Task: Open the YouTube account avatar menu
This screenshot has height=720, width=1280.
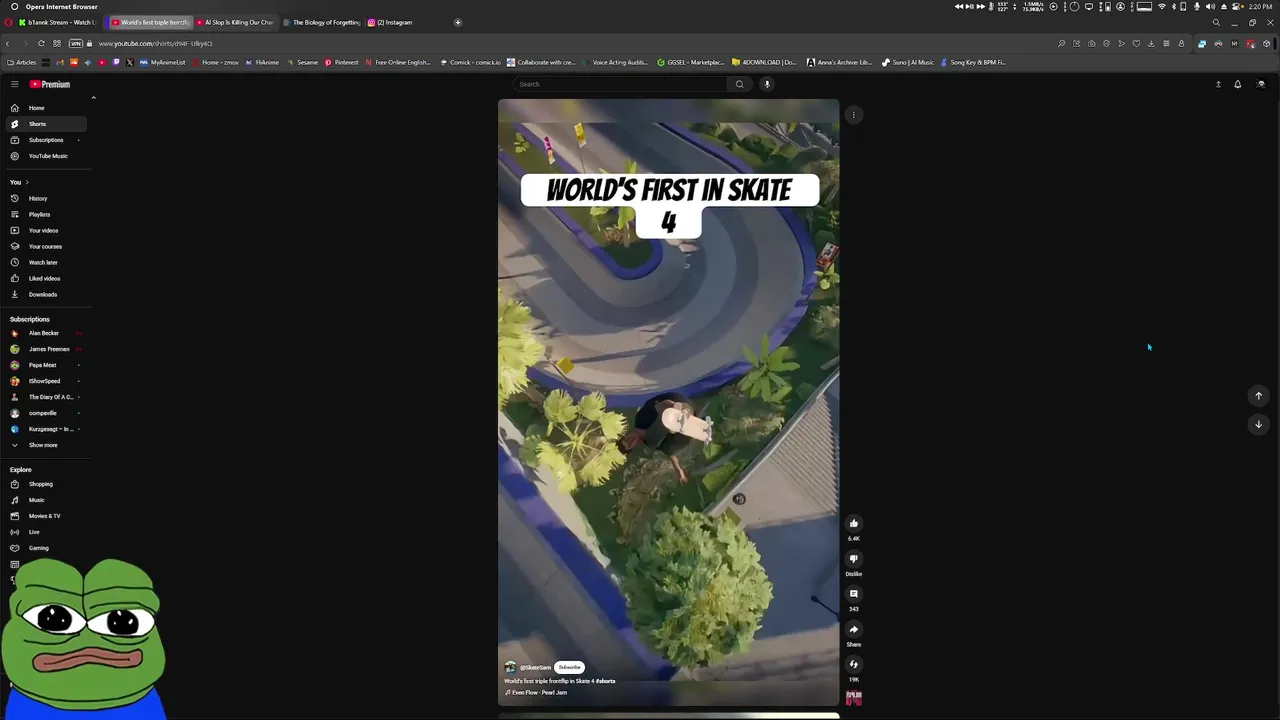Action: 1260,84
